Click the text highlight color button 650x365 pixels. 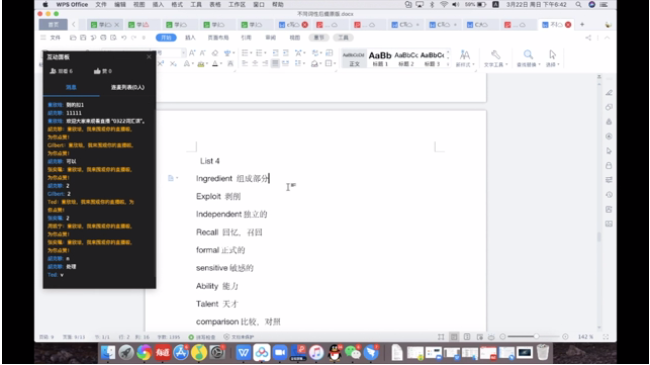click(201, 63)
